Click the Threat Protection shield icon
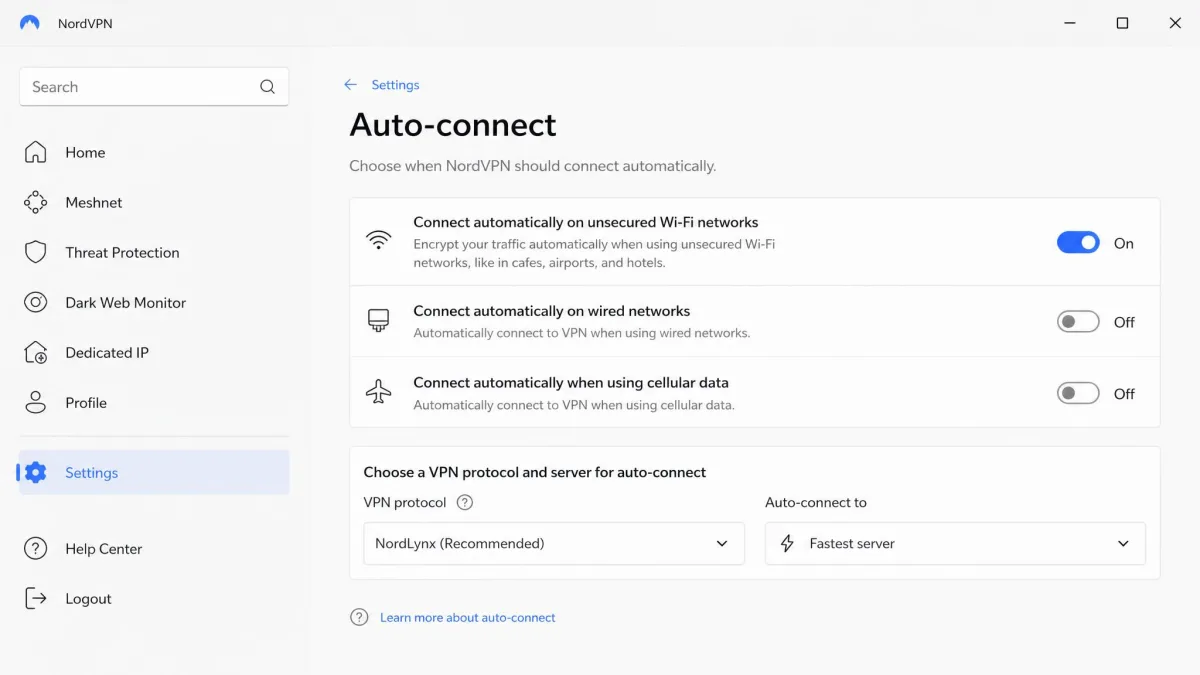The image size is (1200, 675). click(x=35, y=252)
